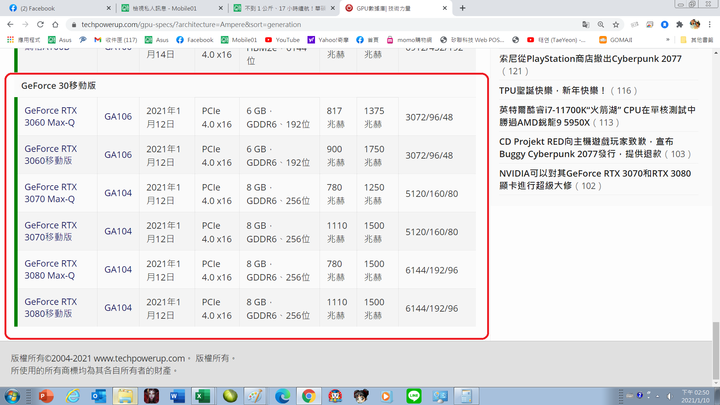Open the zoom magnifier icon in address bar
720x405 pixels.
[601, 24]
